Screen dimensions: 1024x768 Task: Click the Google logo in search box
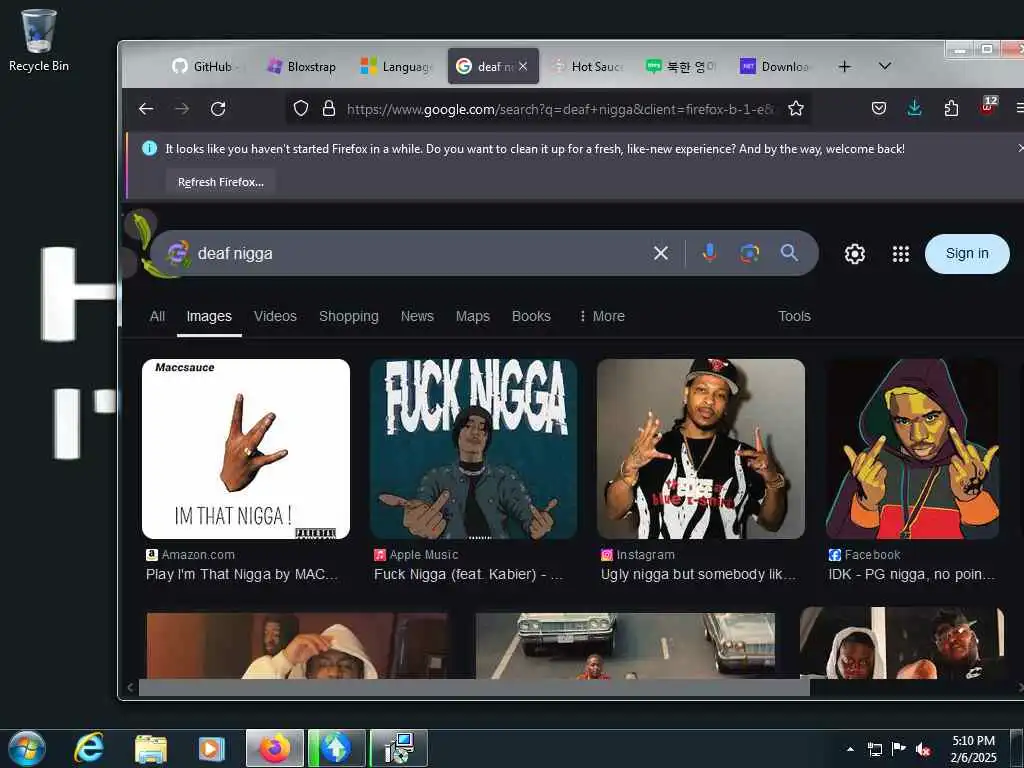178,253
